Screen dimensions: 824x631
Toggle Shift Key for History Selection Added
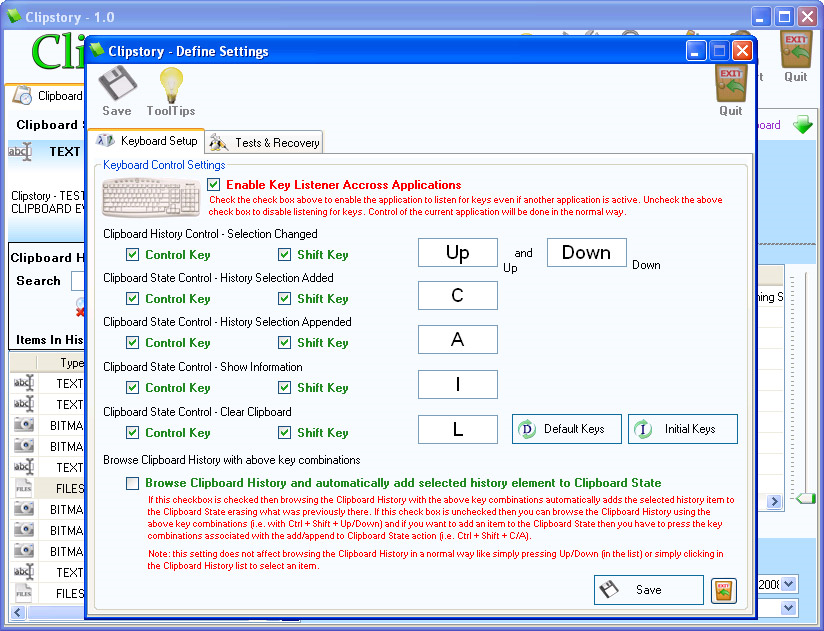[x=284, y=299]
